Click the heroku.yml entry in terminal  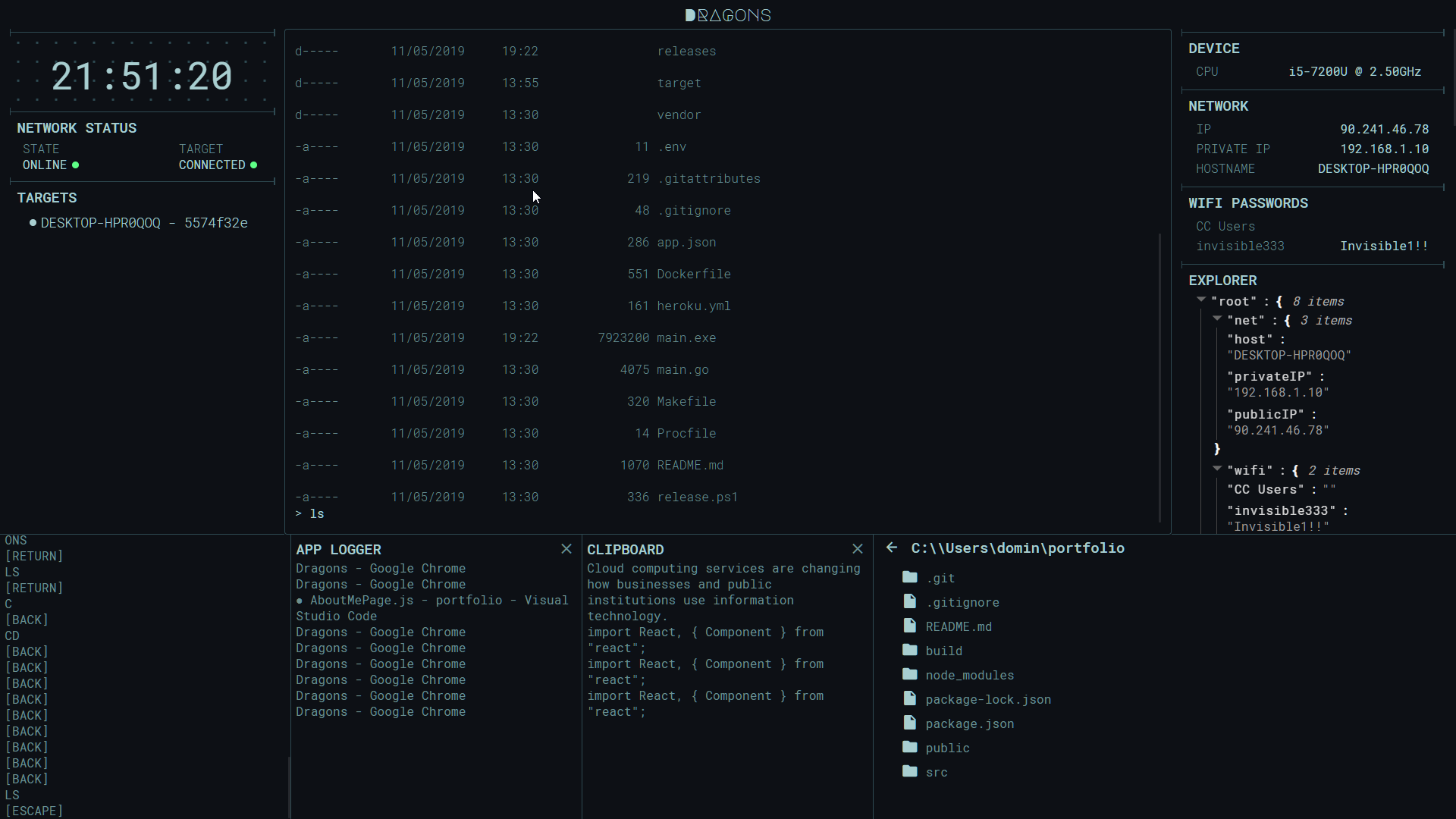[694, 306]
